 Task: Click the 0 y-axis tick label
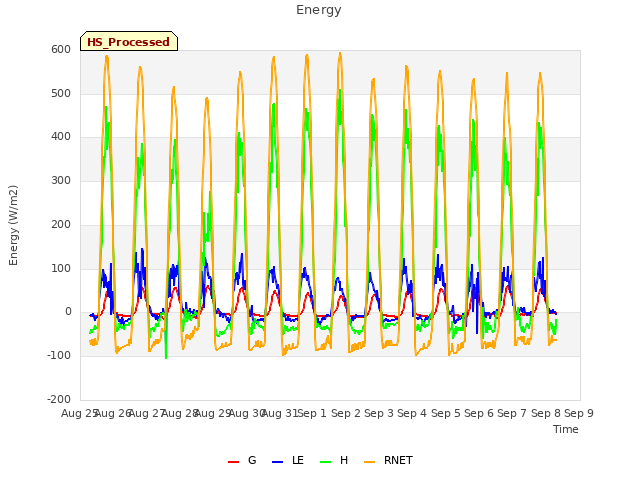click(68, 312)
